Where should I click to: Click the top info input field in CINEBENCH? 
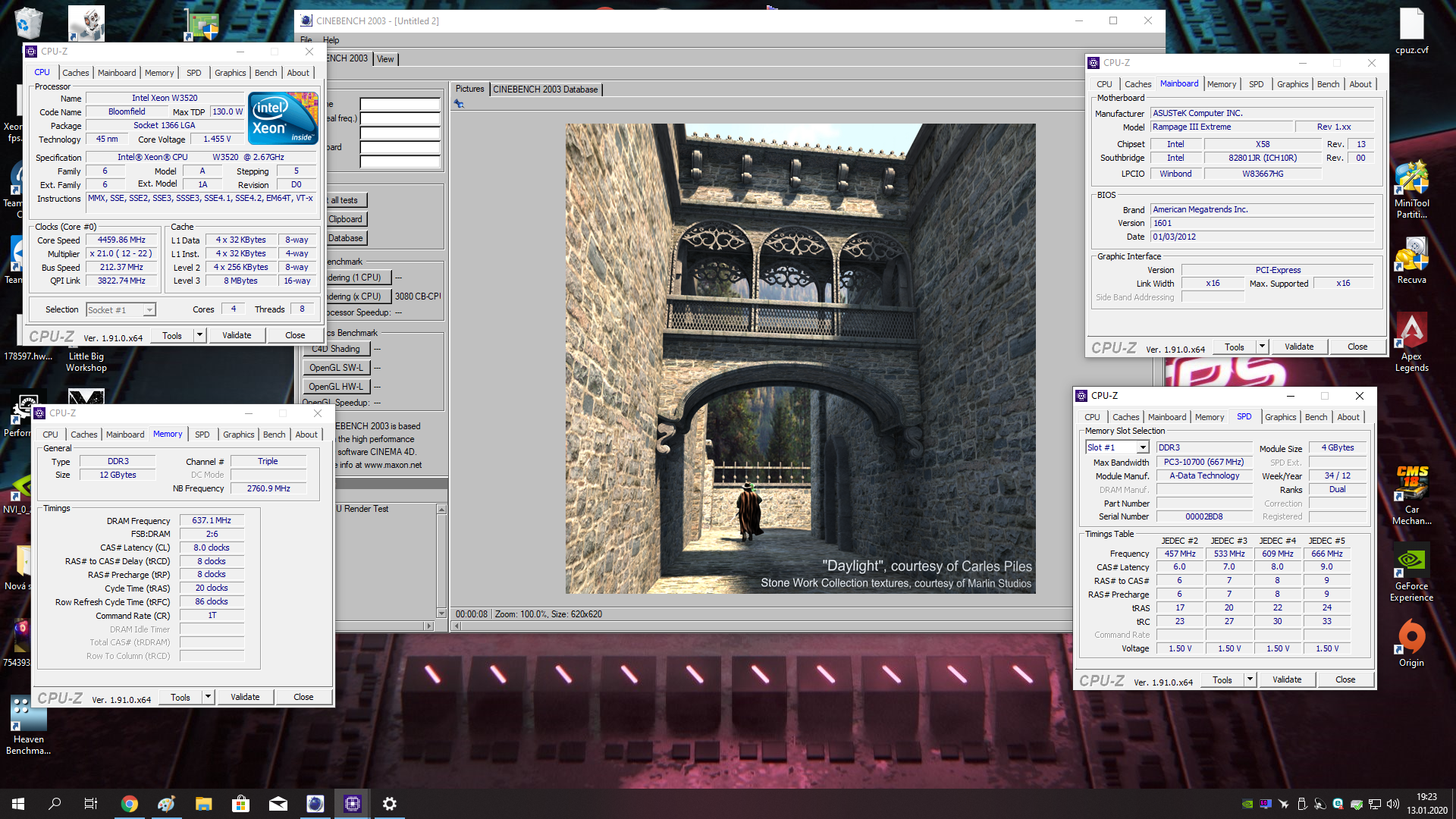(400, 105)
